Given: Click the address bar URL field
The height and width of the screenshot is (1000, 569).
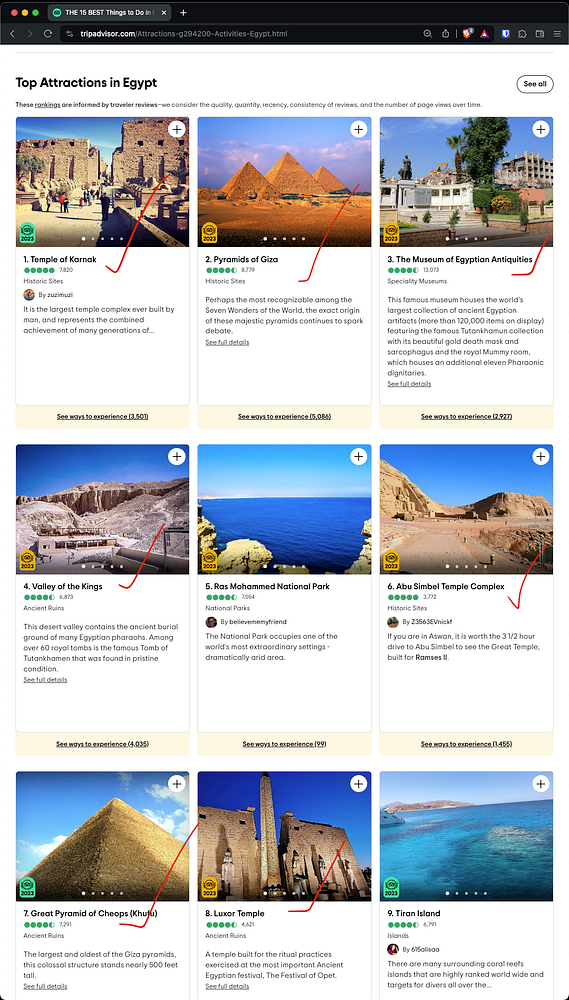Looking at the screenshot, I should 242,34.
